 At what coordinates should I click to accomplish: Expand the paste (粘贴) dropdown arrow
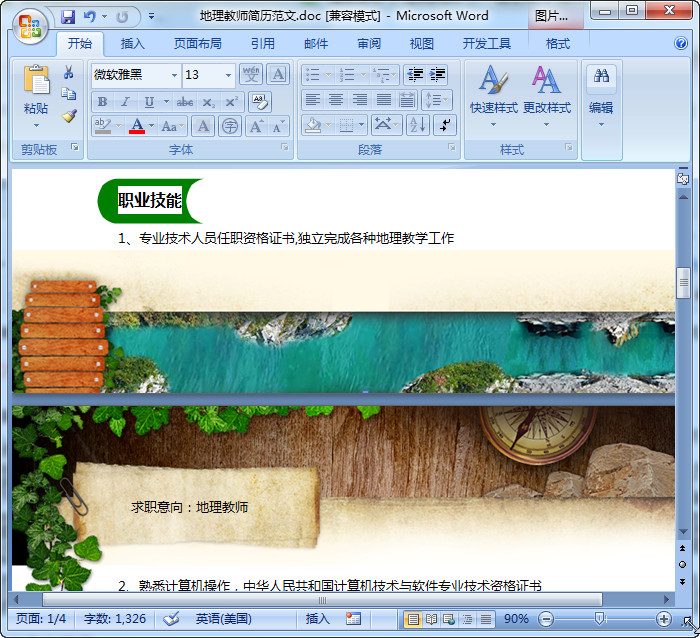(x=36, y=125)
